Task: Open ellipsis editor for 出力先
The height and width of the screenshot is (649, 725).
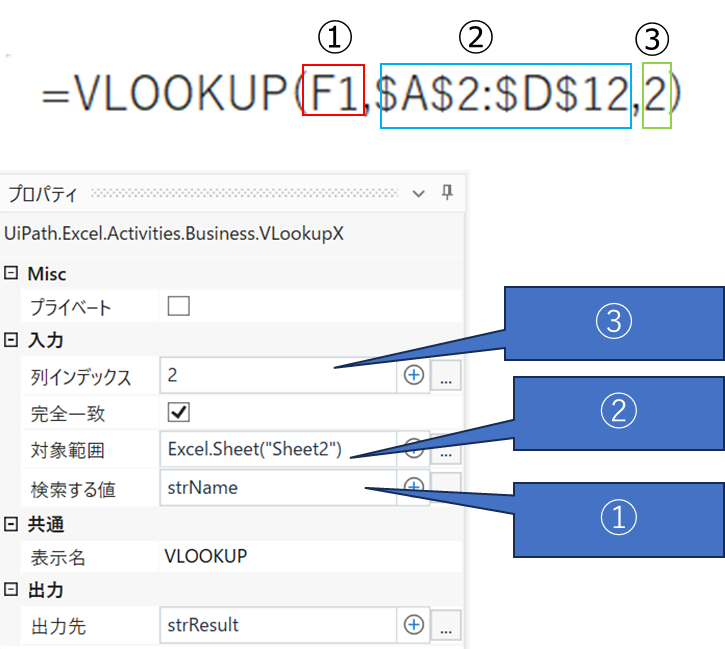Action: tap(446, 625)
